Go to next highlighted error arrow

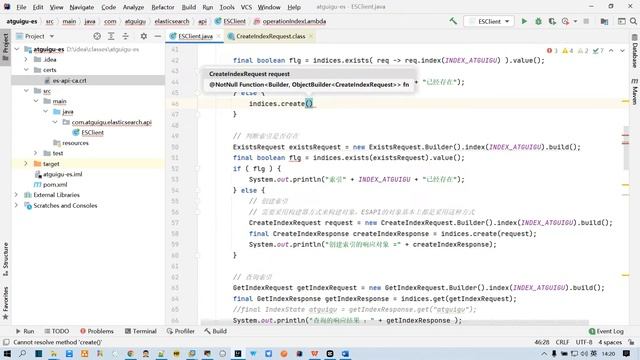click(x=622, y=51)
